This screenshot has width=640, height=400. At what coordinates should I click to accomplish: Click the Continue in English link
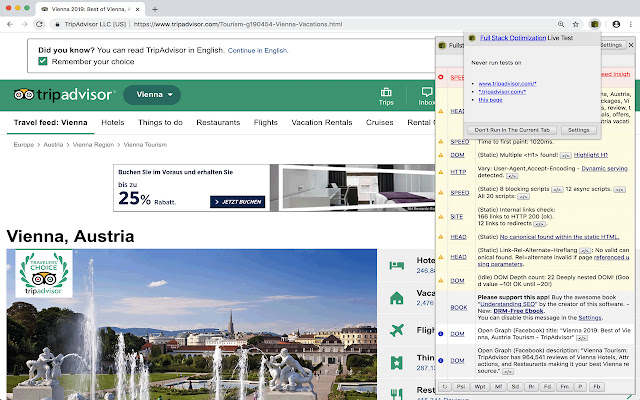point(258,51)
